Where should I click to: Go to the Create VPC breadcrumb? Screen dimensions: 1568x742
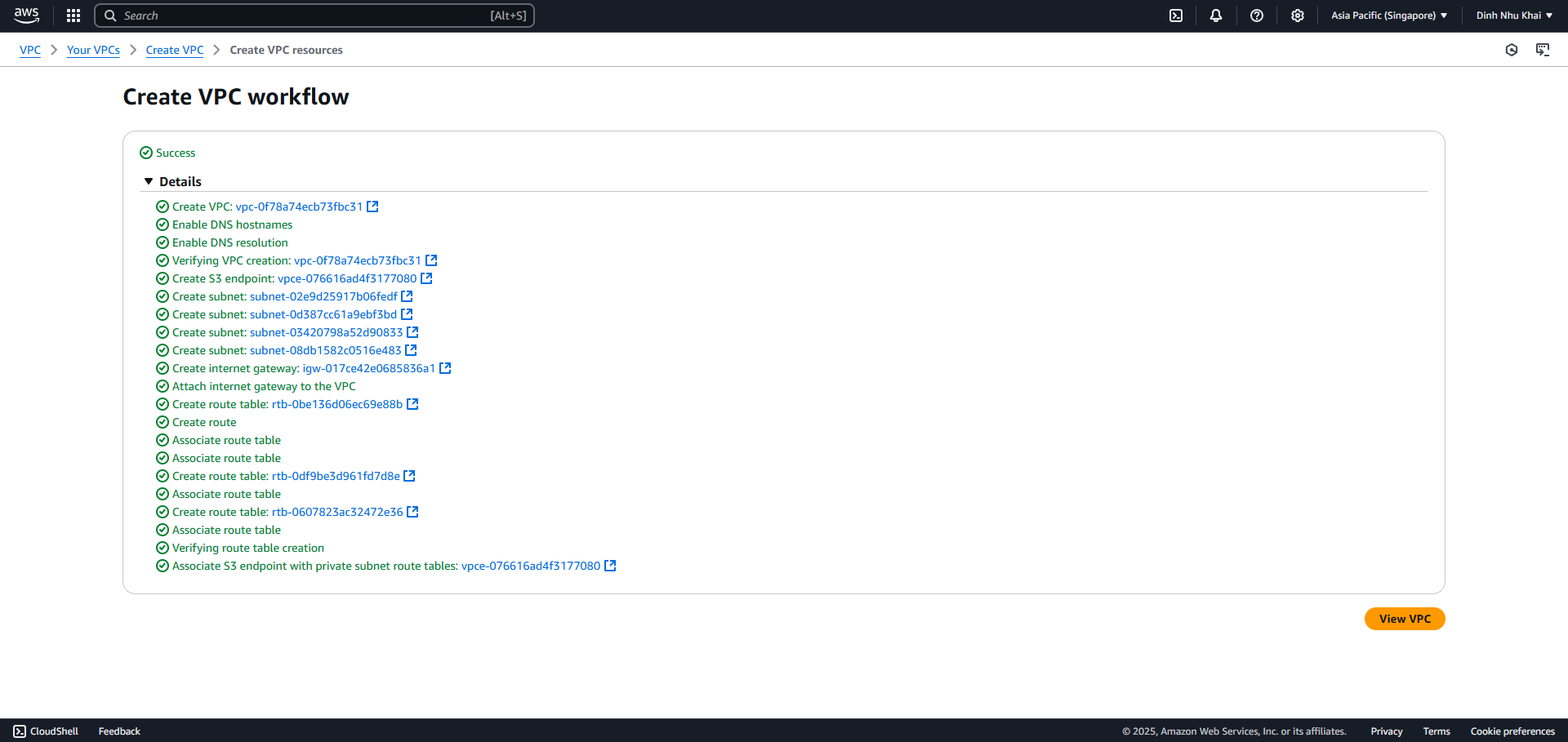pos(175,50)
